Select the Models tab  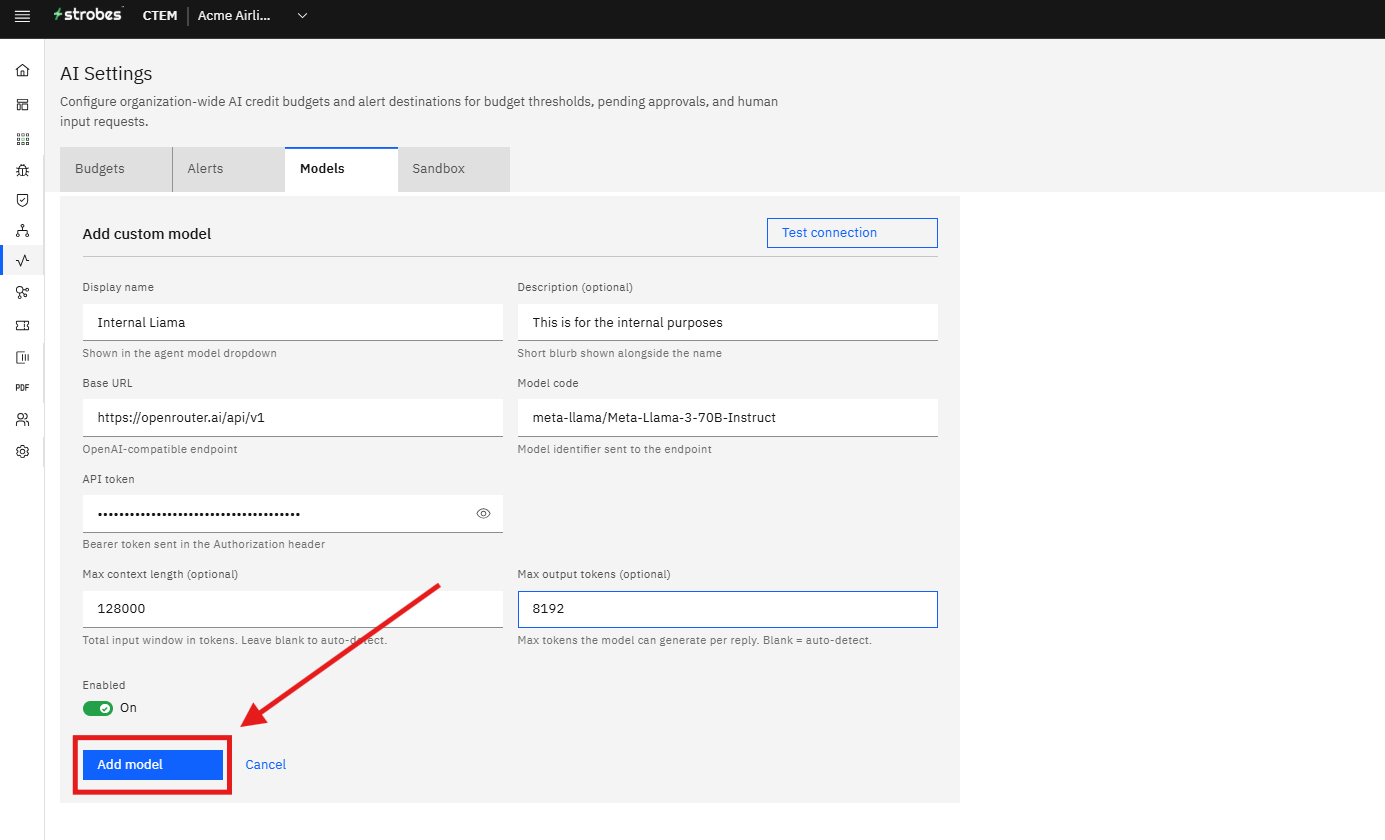click(x=341, y=169)
